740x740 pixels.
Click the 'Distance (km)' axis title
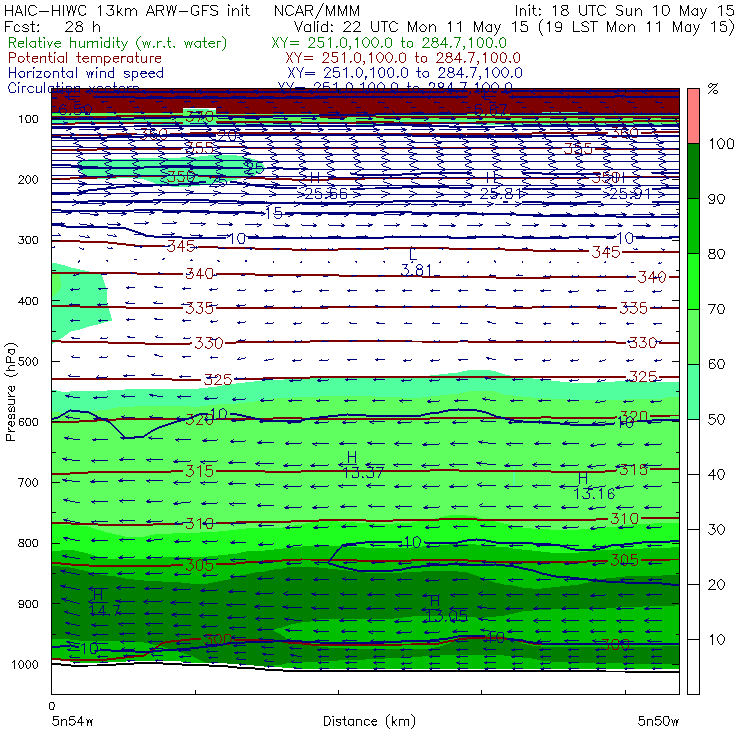369,721
